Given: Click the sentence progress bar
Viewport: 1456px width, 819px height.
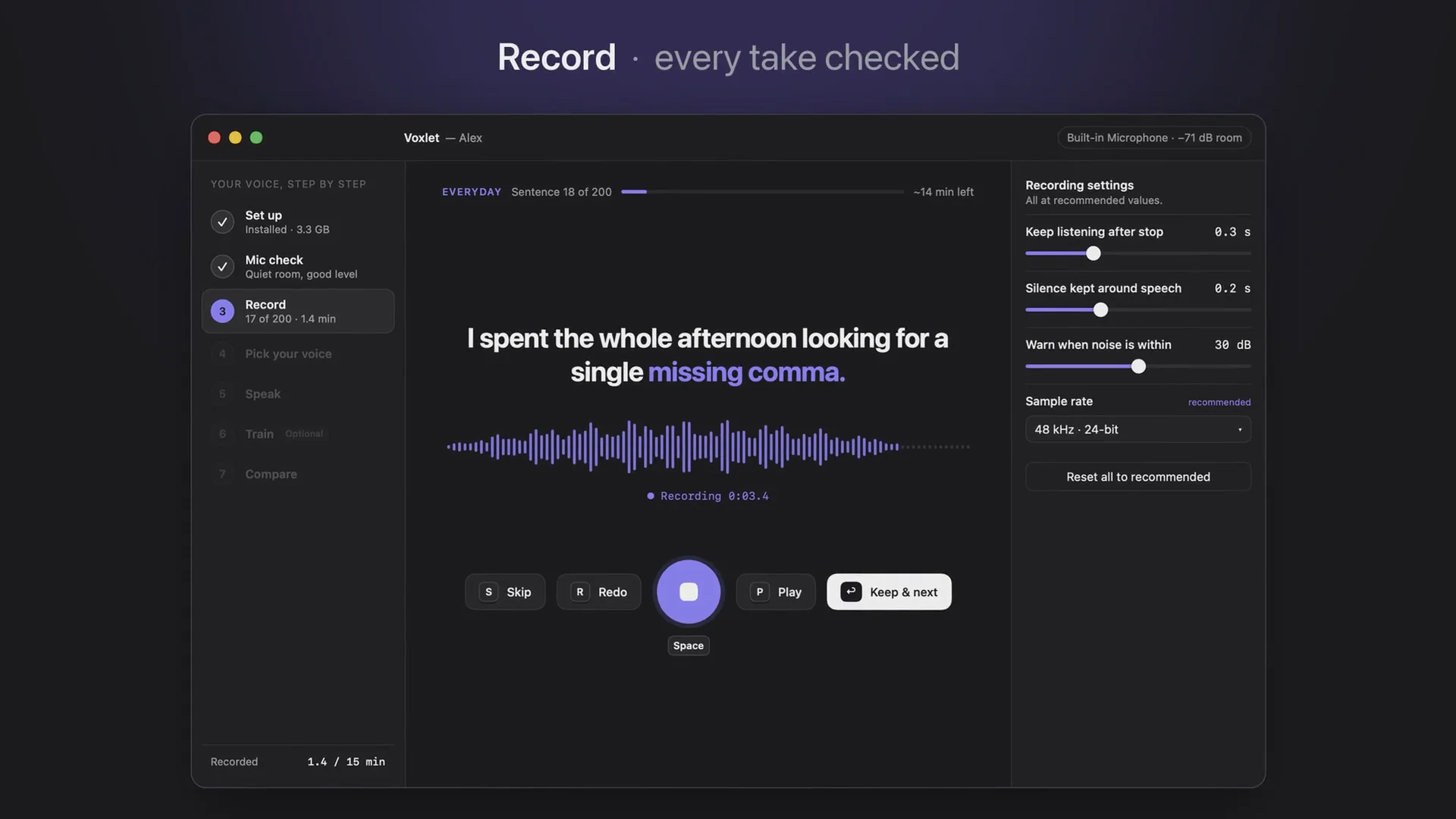Looking at the screenshot, I should (x=762, y=192).
